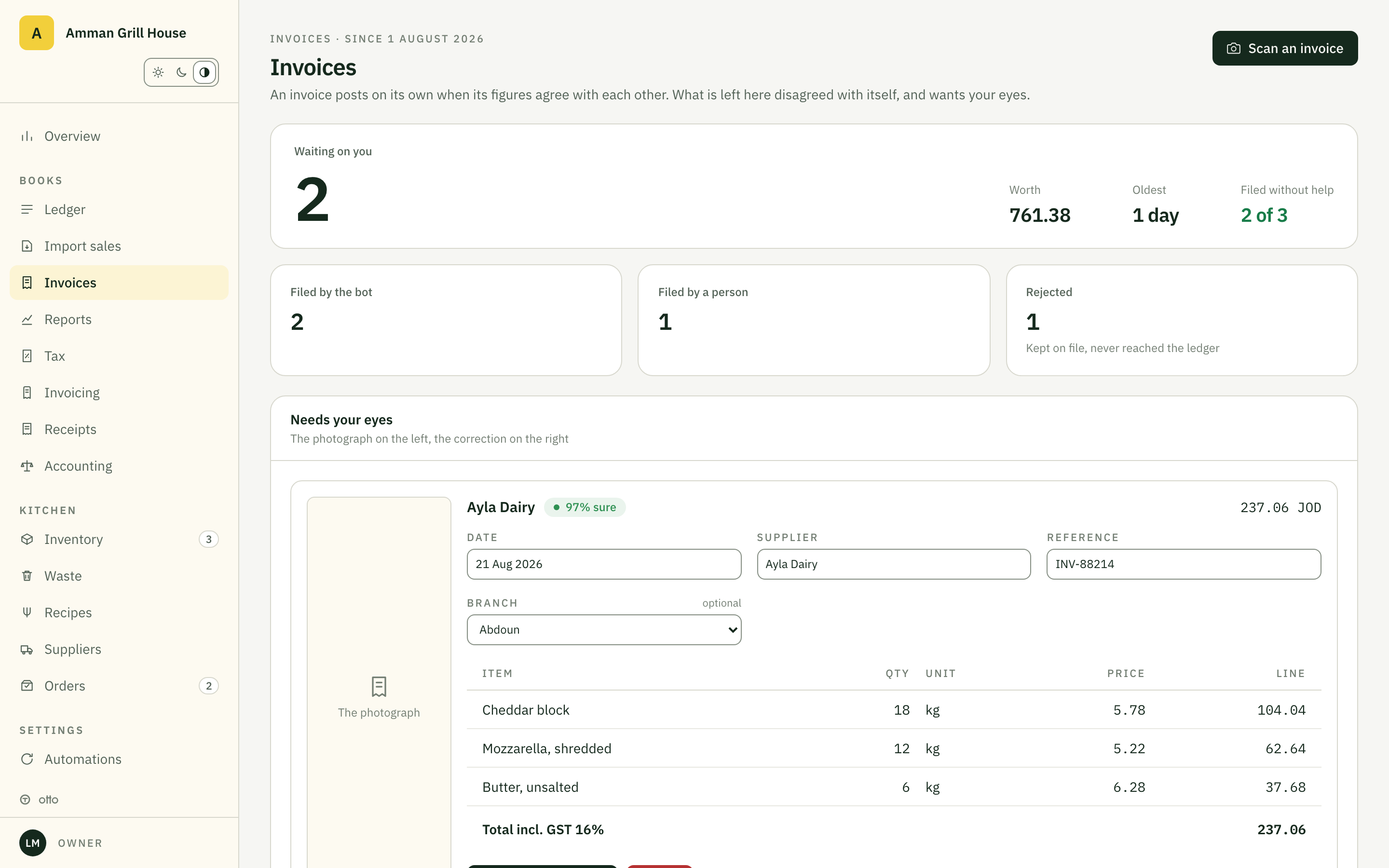Click the 2 of 3 filed figure
Screen dimensions: 1389x868
(x=1264, y=215)
